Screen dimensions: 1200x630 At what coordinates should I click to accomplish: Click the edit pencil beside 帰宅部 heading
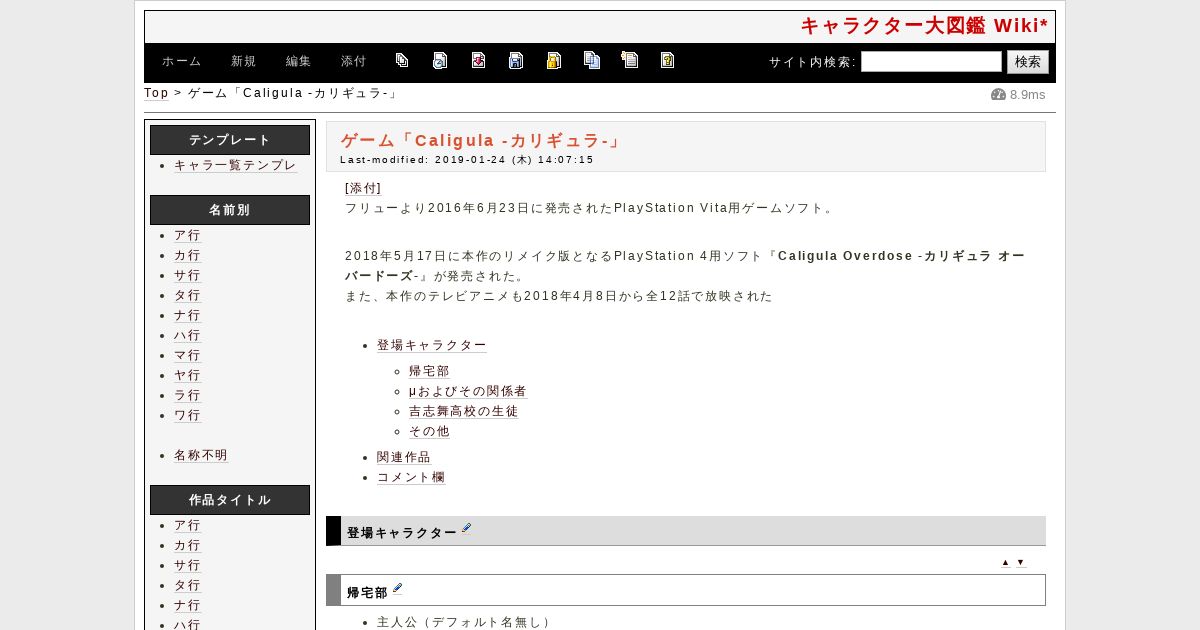pos(397,589)
